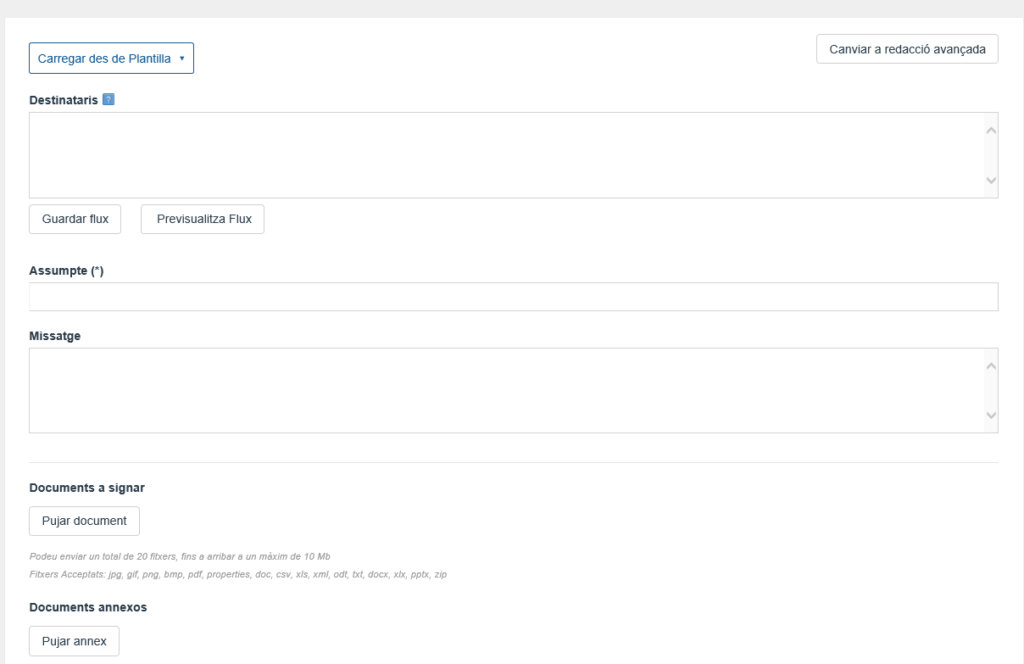Click the Destinataris scrollbar track

pos(991,155)
